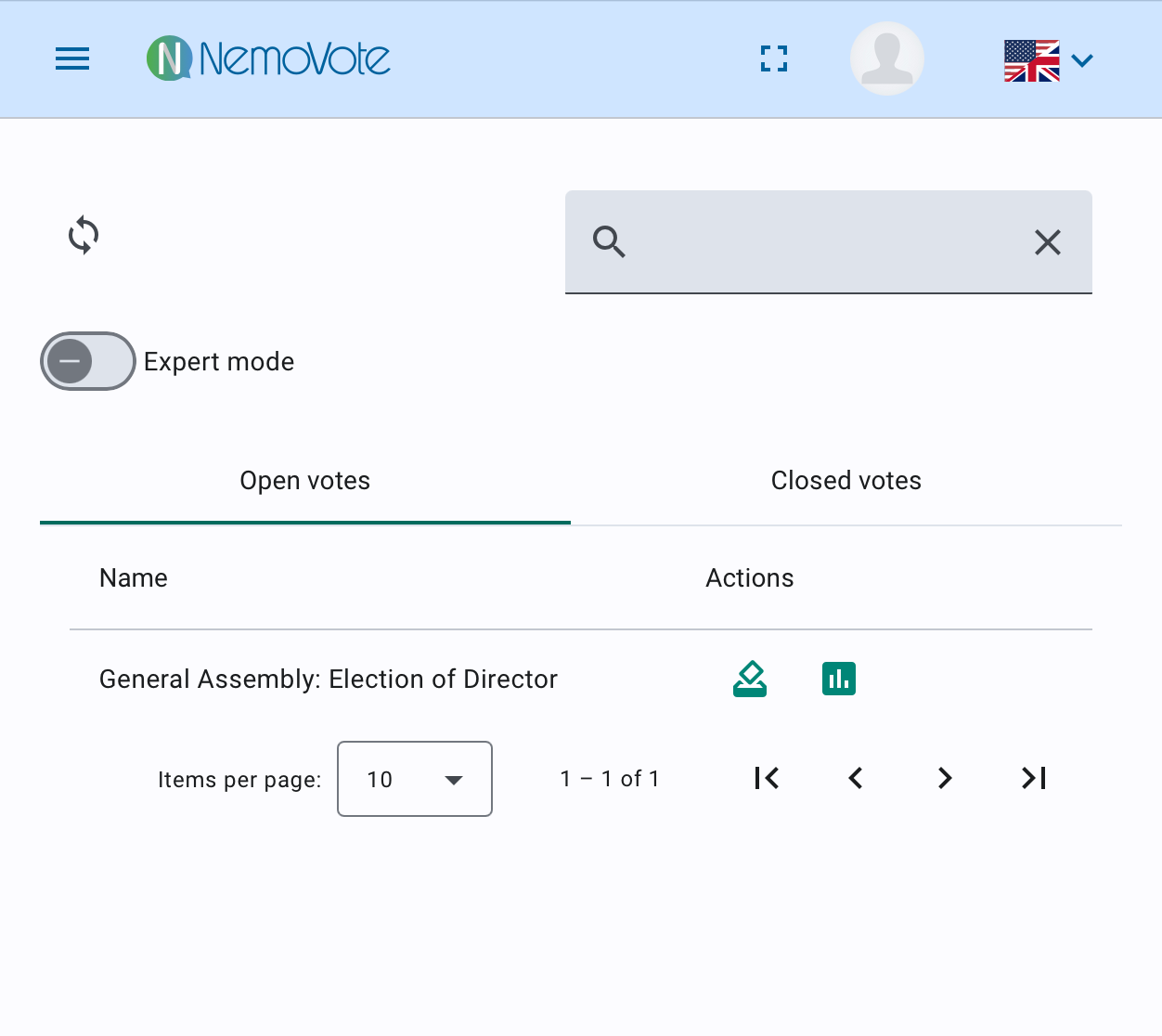
Task: Cast vote for Election of Director
Action: coord(750,679)
